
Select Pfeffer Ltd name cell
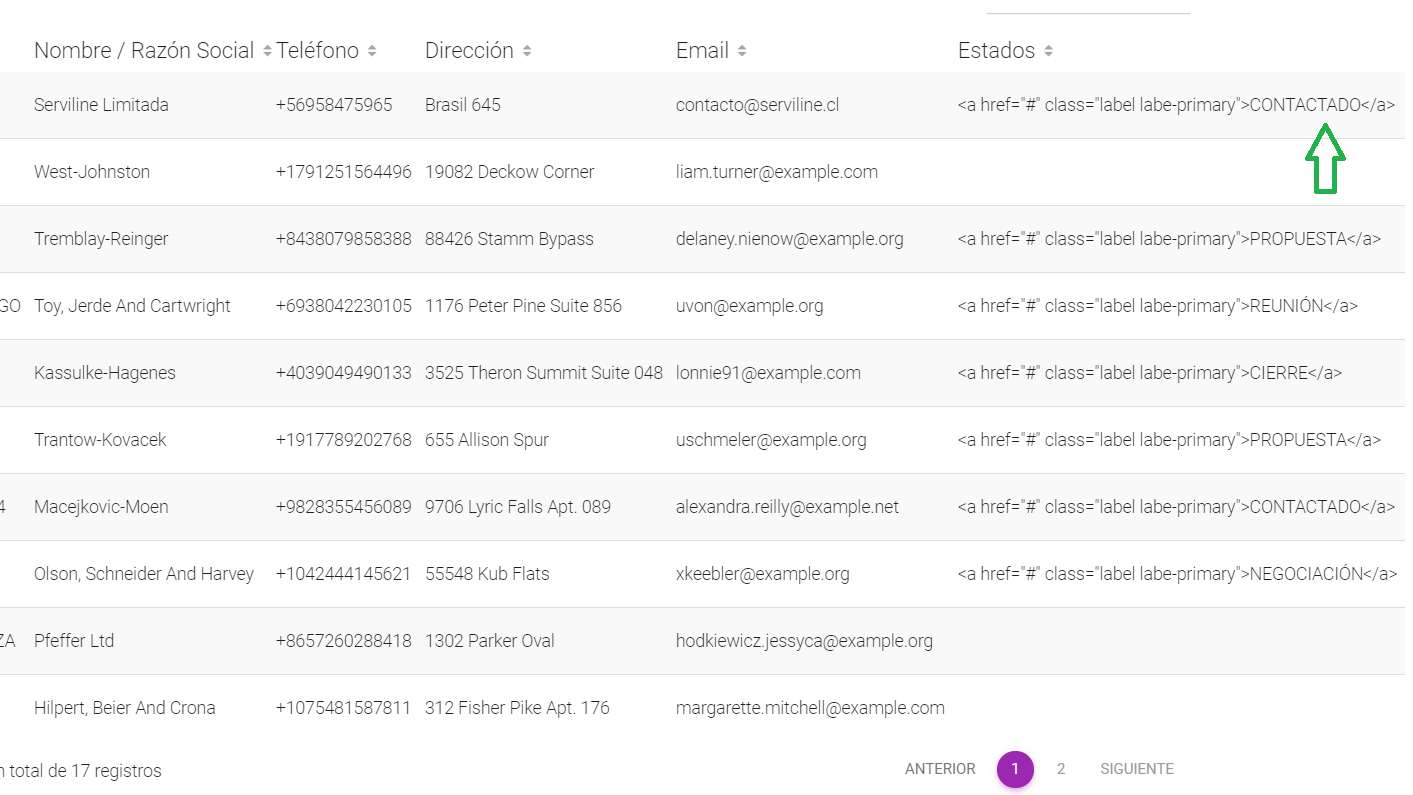[74, 641]
